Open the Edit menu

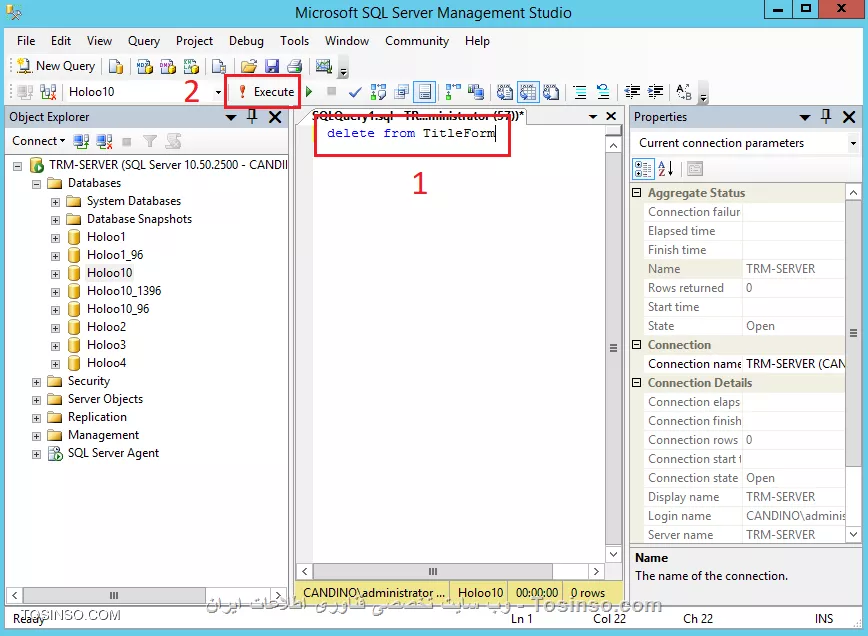[x=61, y=41]
